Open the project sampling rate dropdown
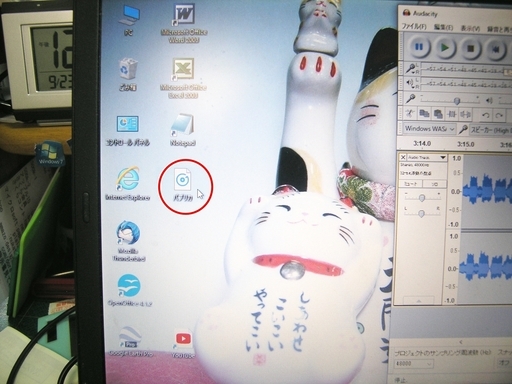Viewport: 512px width, 384px height. 414,363
